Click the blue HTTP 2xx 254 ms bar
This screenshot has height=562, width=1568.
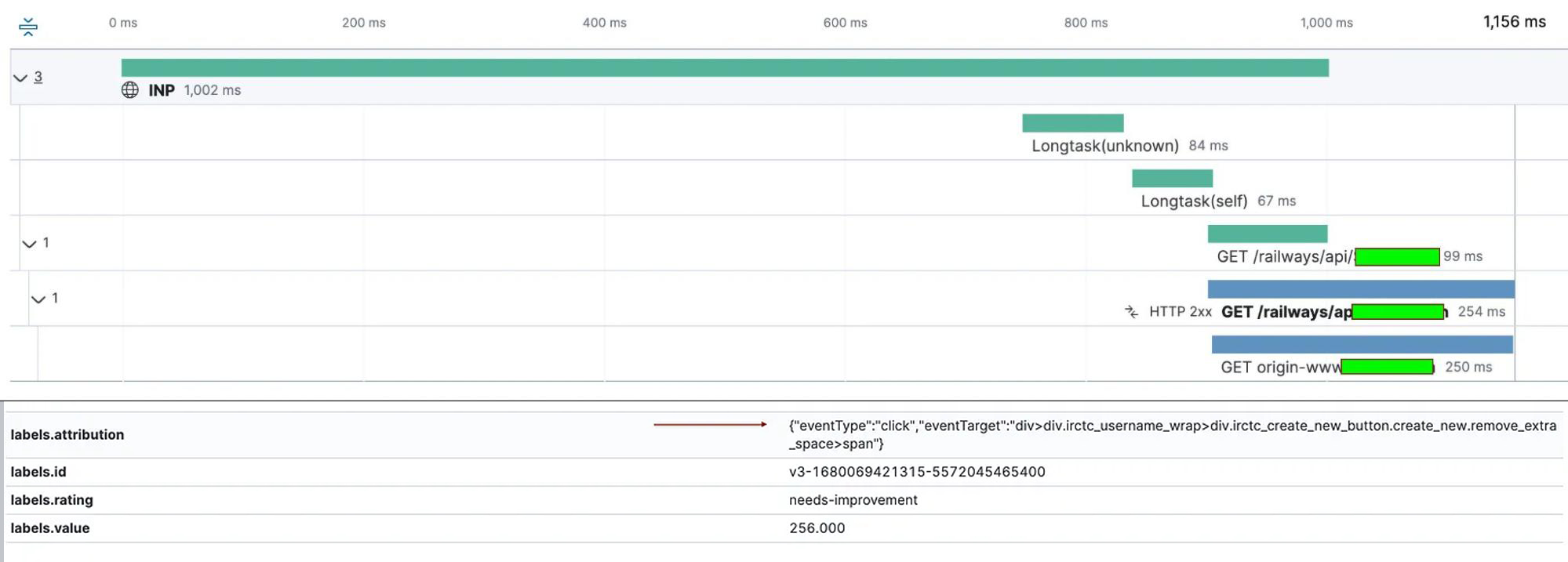[1360, 289]
